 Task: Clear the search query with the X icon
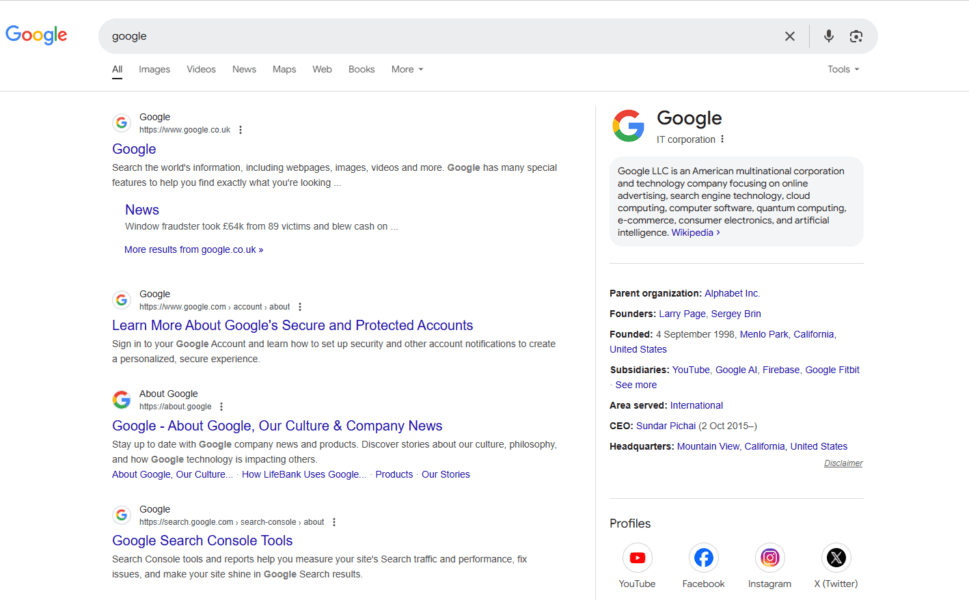(789, 36)
